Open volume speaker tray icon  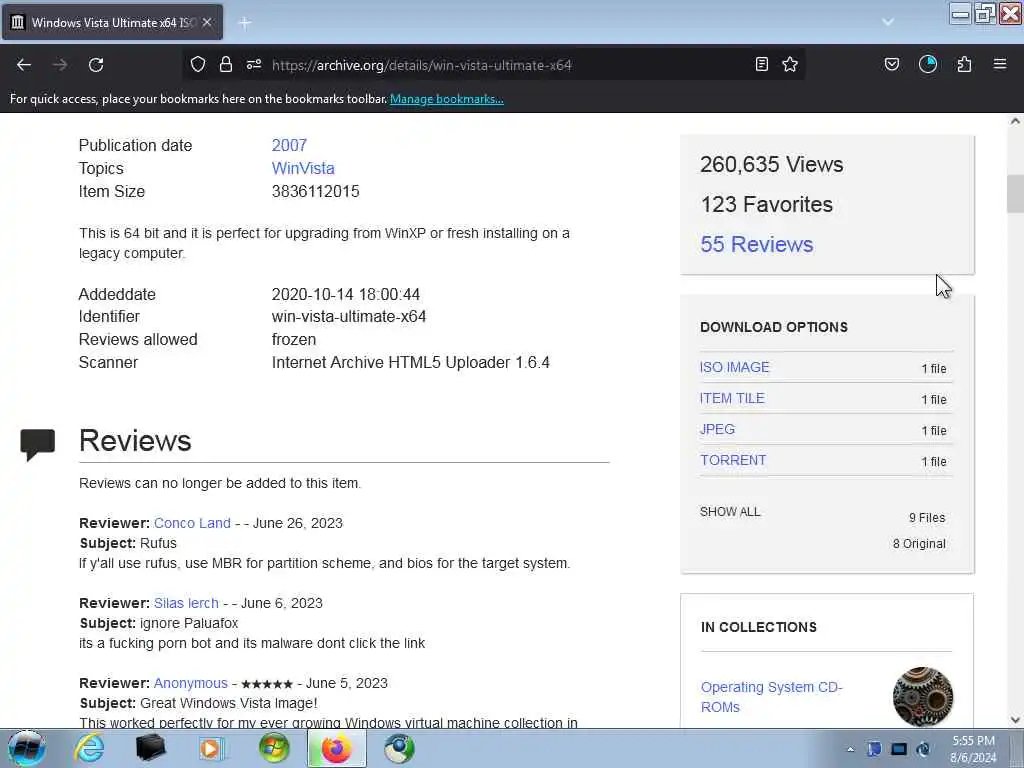coord(923,749)
